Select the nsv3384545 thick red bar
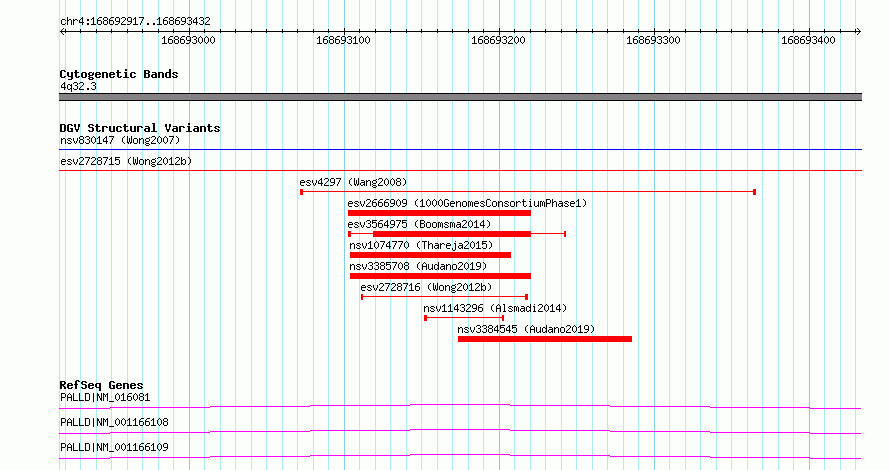The image size is (890, 470). [x=545, y=339]
